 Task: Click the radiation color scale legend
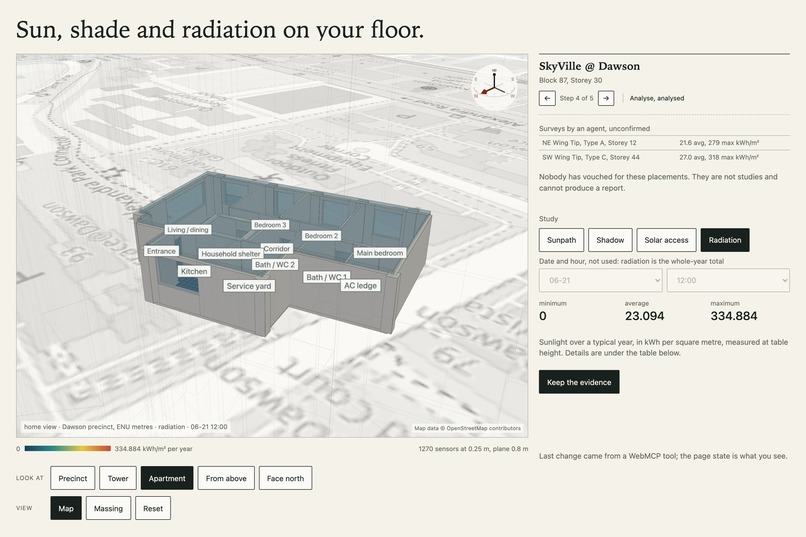[x=67, y=449]
